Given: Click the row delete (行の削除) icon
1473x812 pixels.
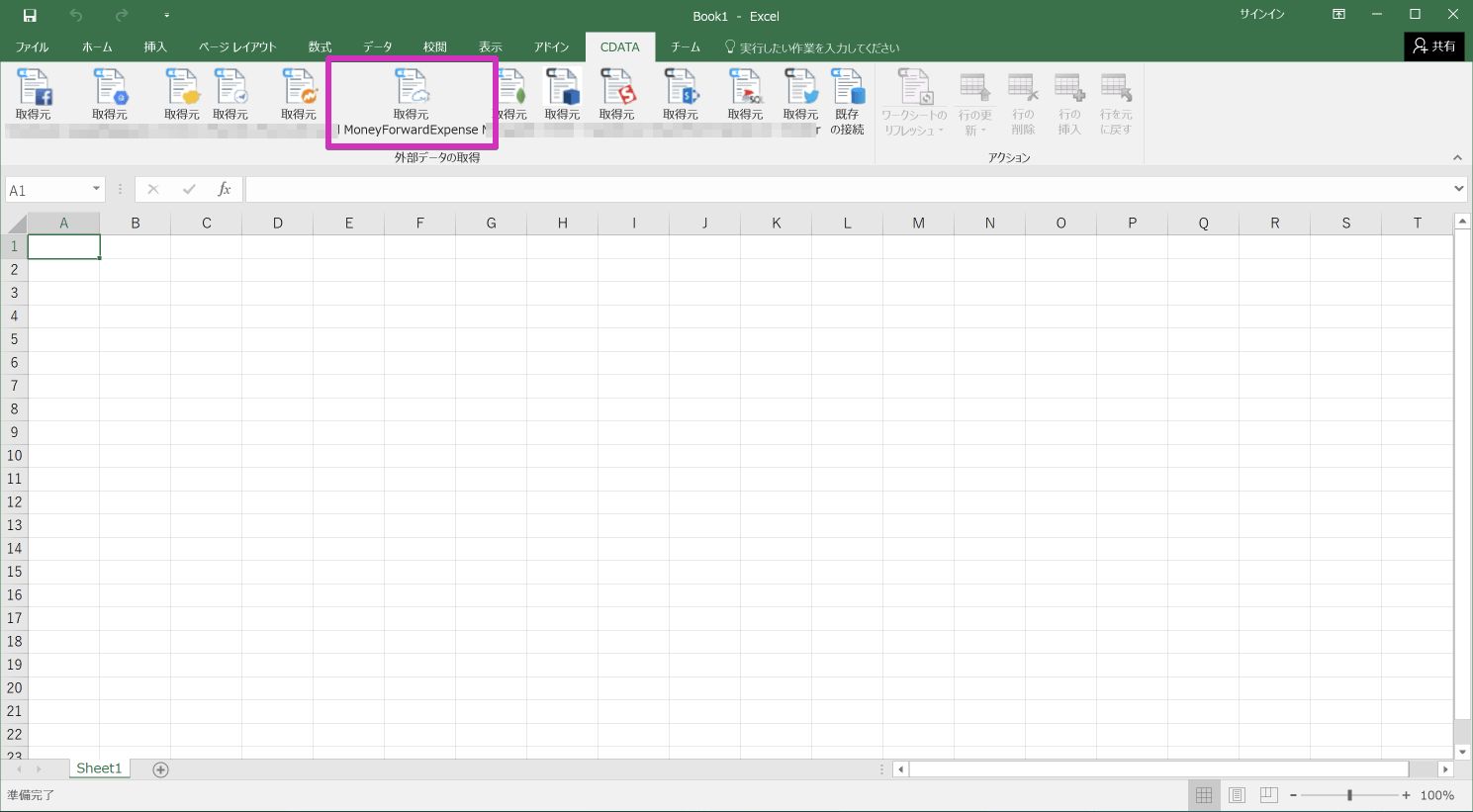Looking at the screenshot, I should tap(1023, 88).
